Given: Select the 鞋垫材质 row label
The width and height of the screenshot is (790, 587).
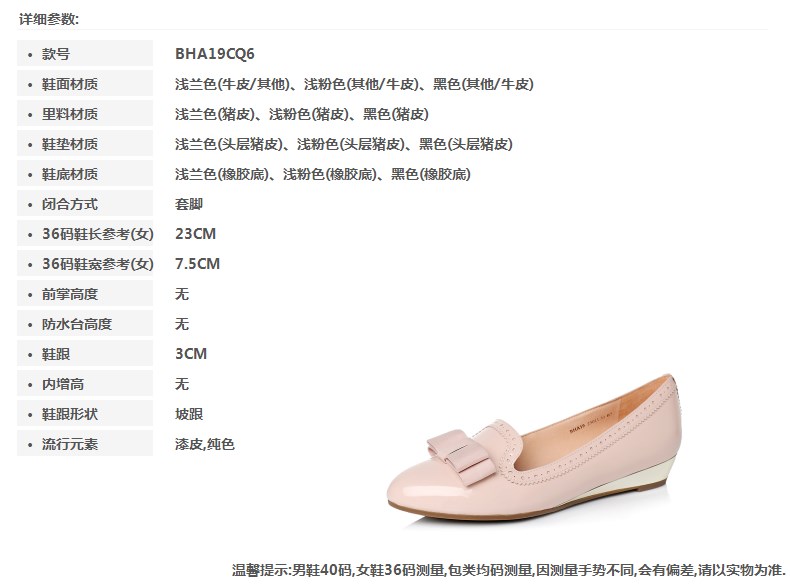Looking at the screenshot, I should click(x=85, y=144).
